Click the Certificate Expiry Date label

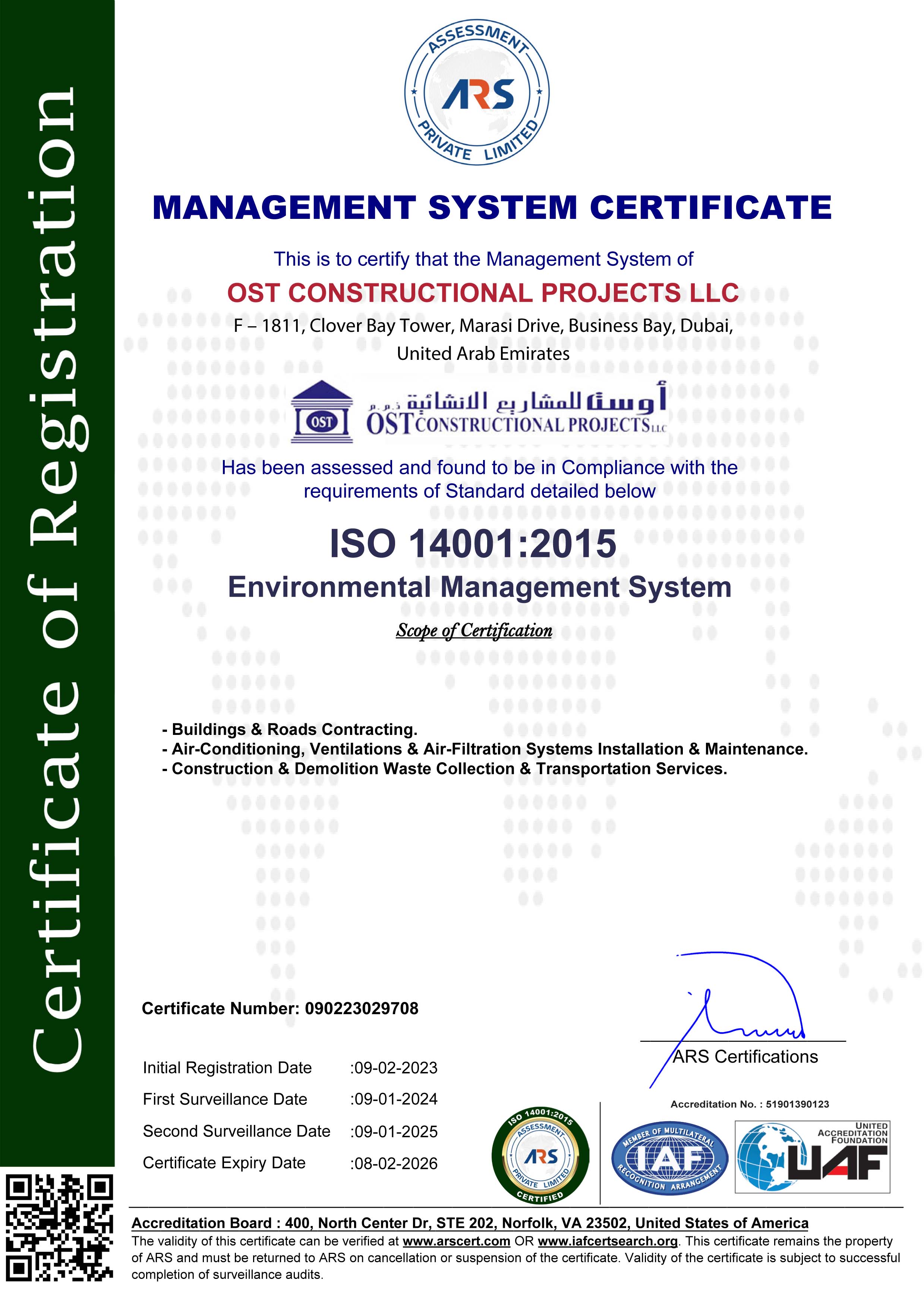tap(224, 1163)
